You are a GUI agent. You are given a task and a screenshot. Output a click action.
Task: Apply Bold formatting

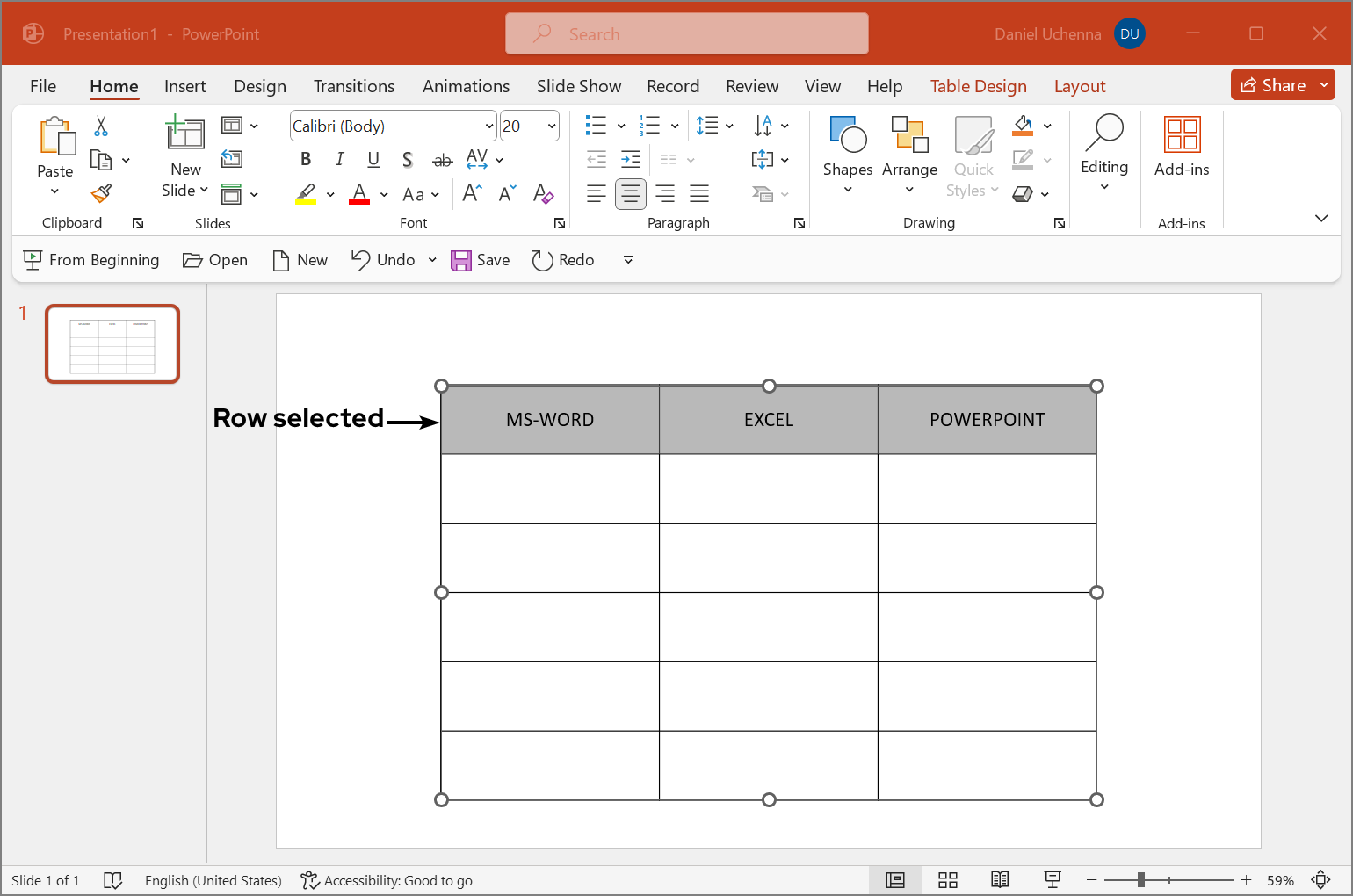(x=306, y=159)
